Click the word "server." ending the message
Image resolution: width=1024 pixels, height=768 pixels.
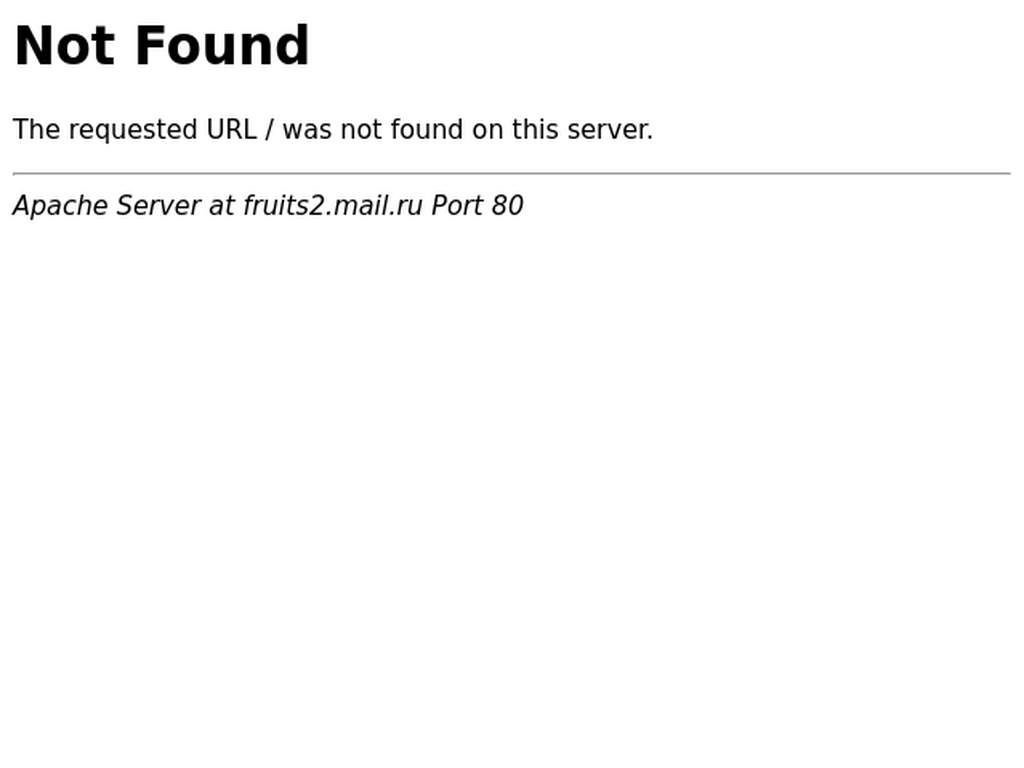click(x=610, y=130)
